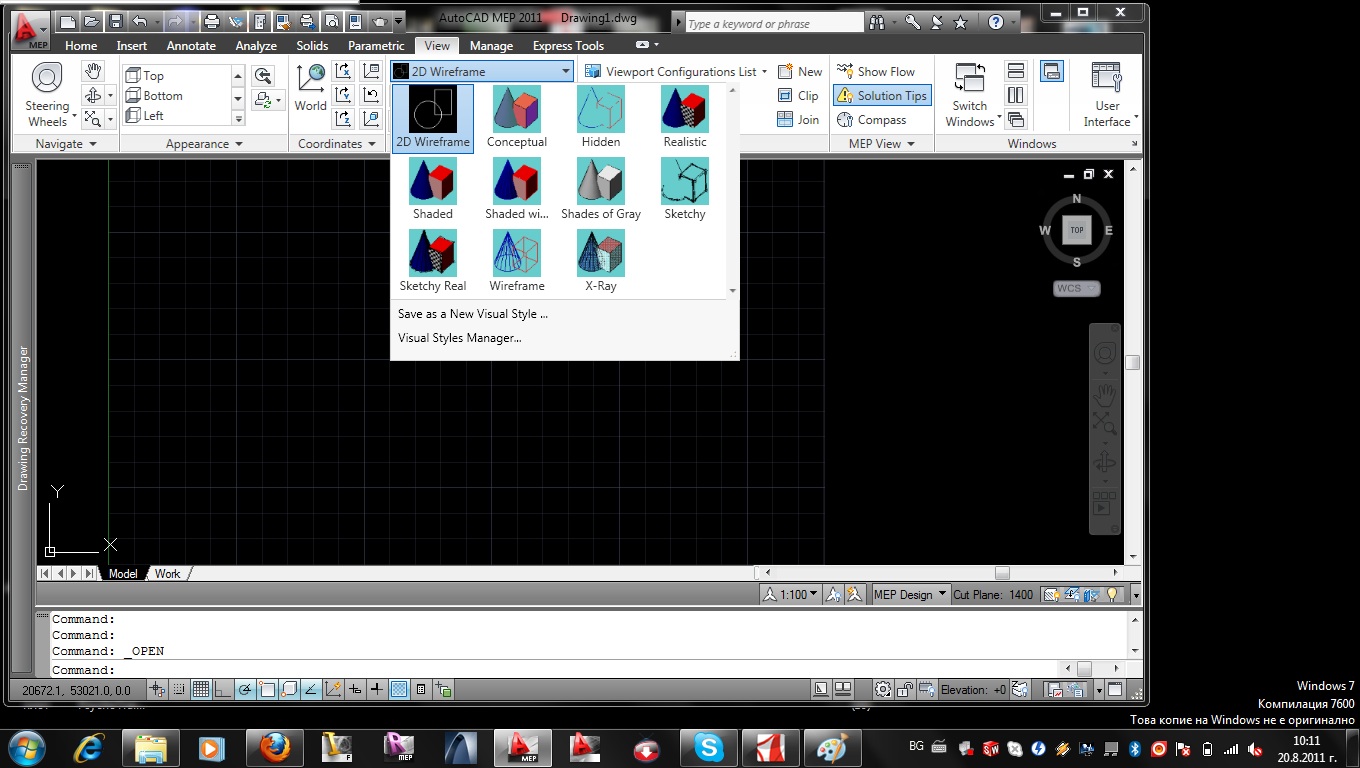Apply the X-Ray visual style

(x=601, y=254)
